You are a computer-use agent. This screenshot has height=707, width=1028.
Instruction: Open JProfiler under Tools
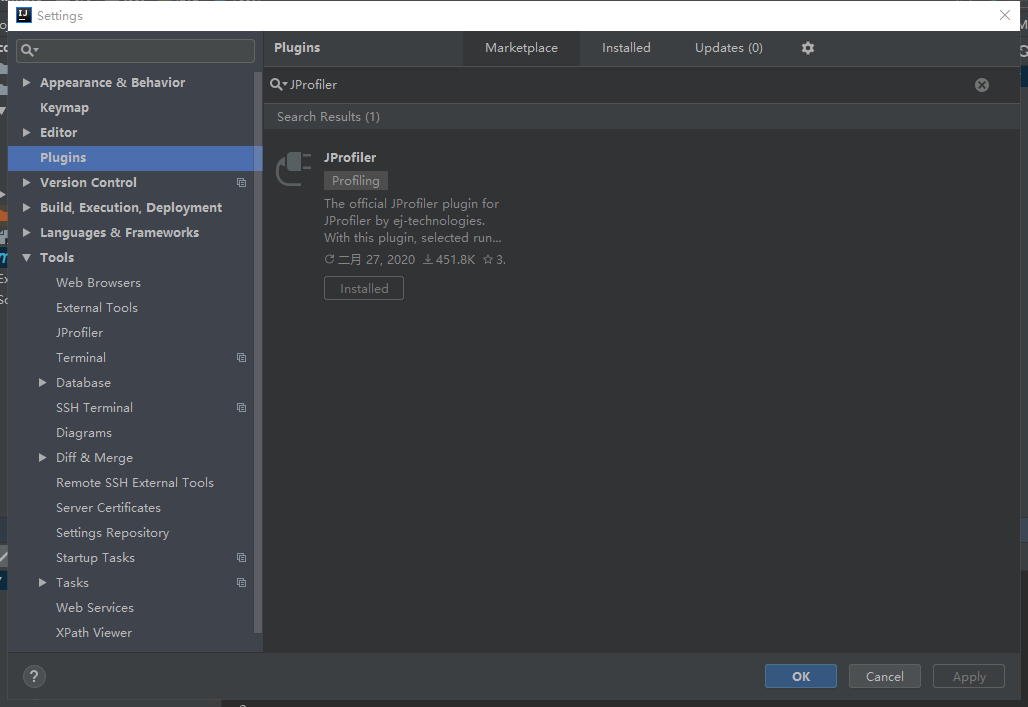coord(79,333)
